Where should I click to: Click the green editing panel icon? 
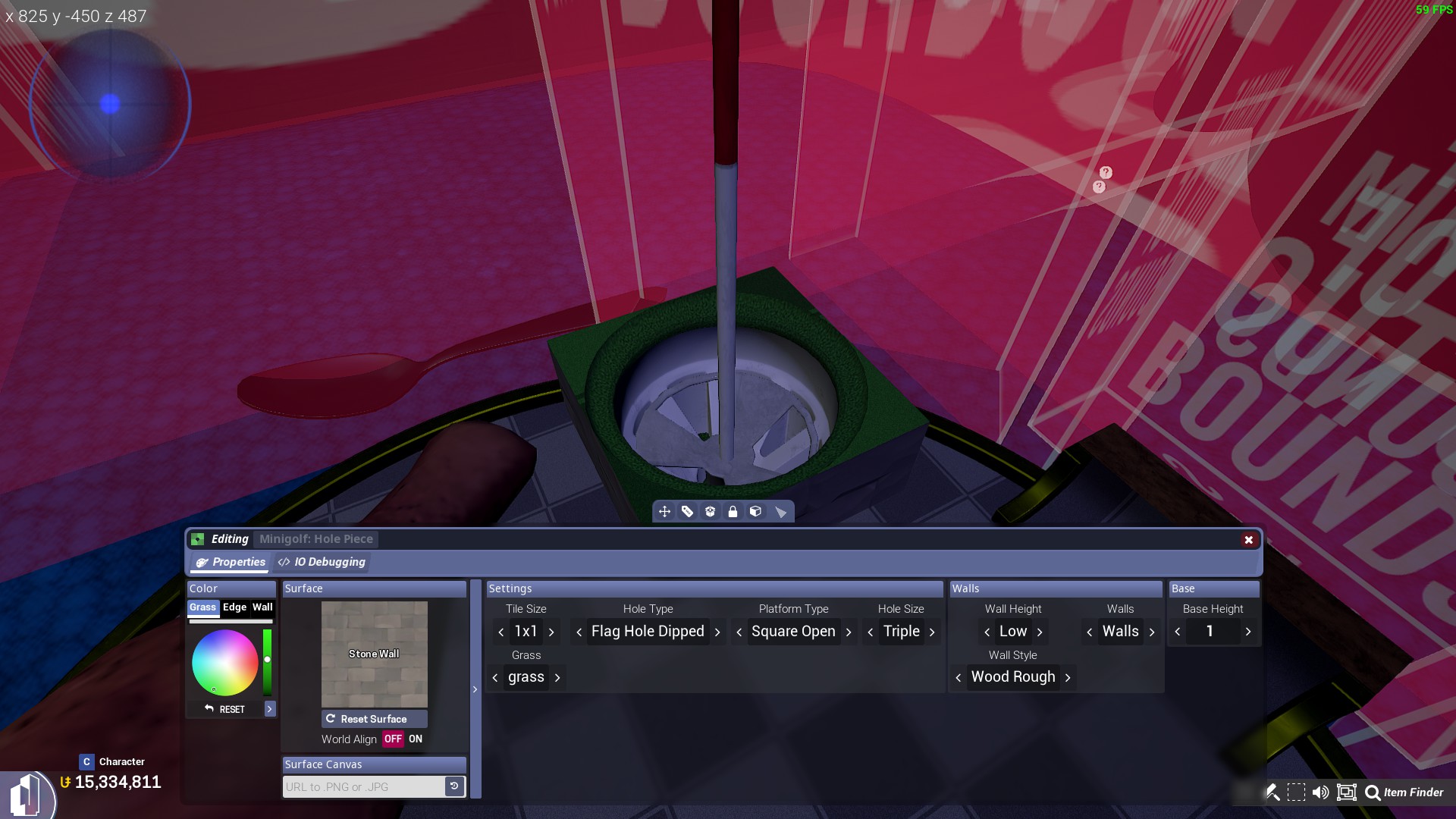[x=198, y=539]
